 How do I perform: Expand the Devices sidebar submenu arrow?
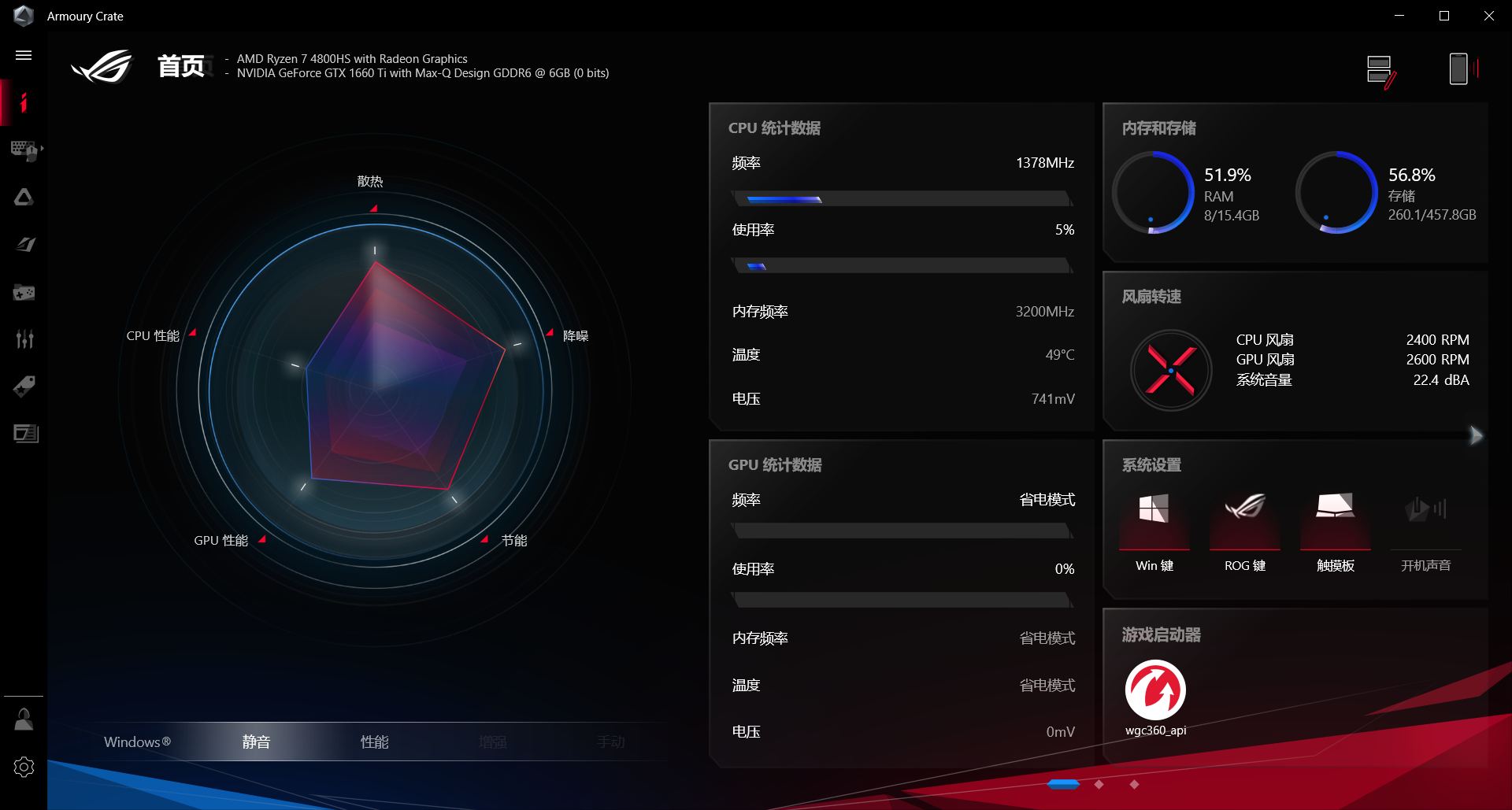42,148
